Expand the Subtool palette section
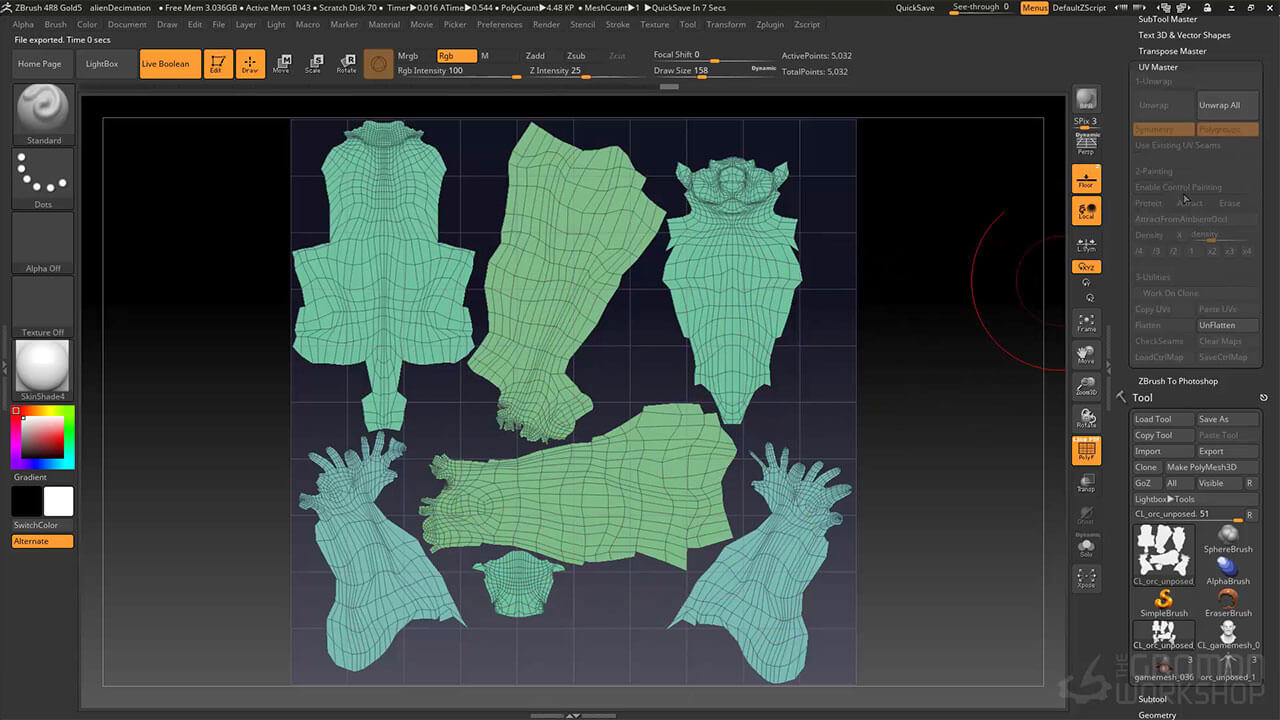 coord(1152,699)
